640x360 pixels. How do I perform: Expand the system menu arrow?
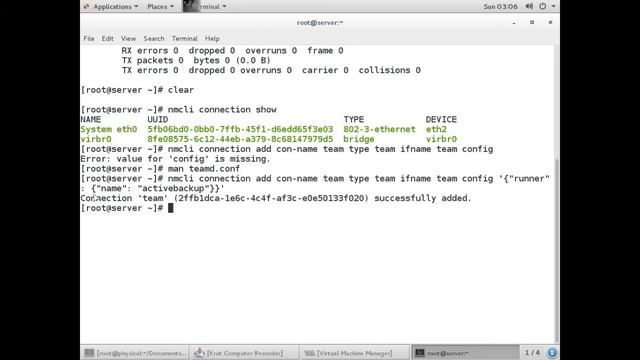click(553, 7)
